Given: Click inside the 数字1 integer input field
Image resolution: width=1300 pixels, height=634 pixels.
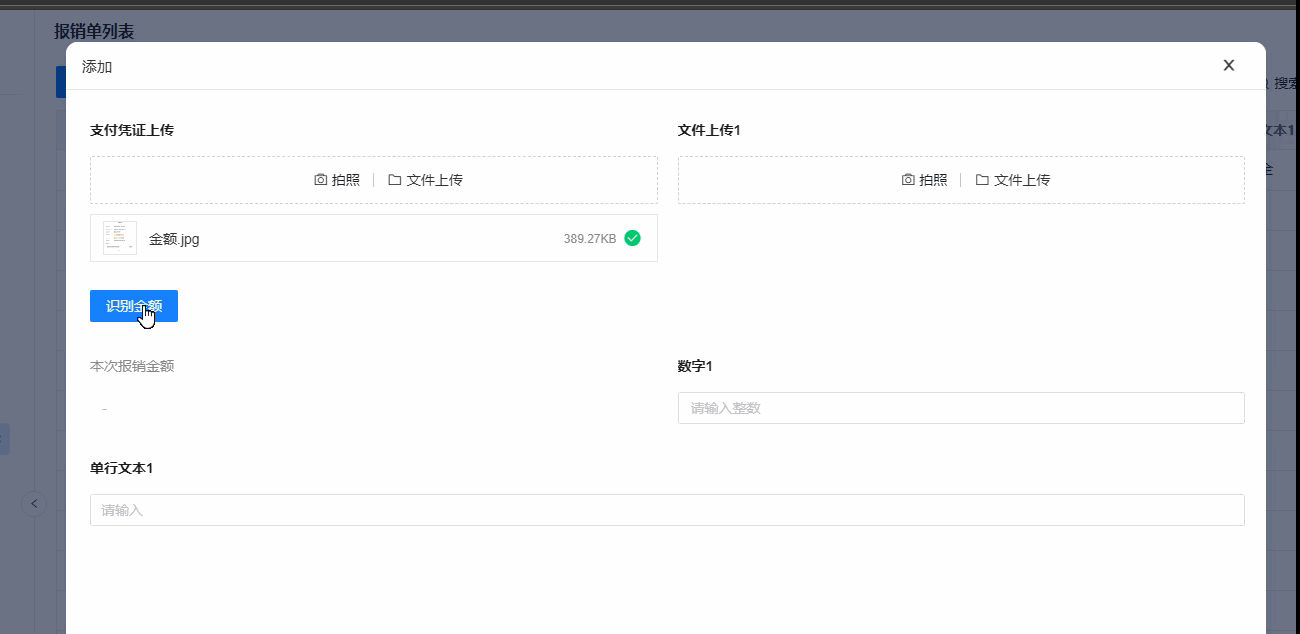Looking at the screenshot, I should [960, 407].
